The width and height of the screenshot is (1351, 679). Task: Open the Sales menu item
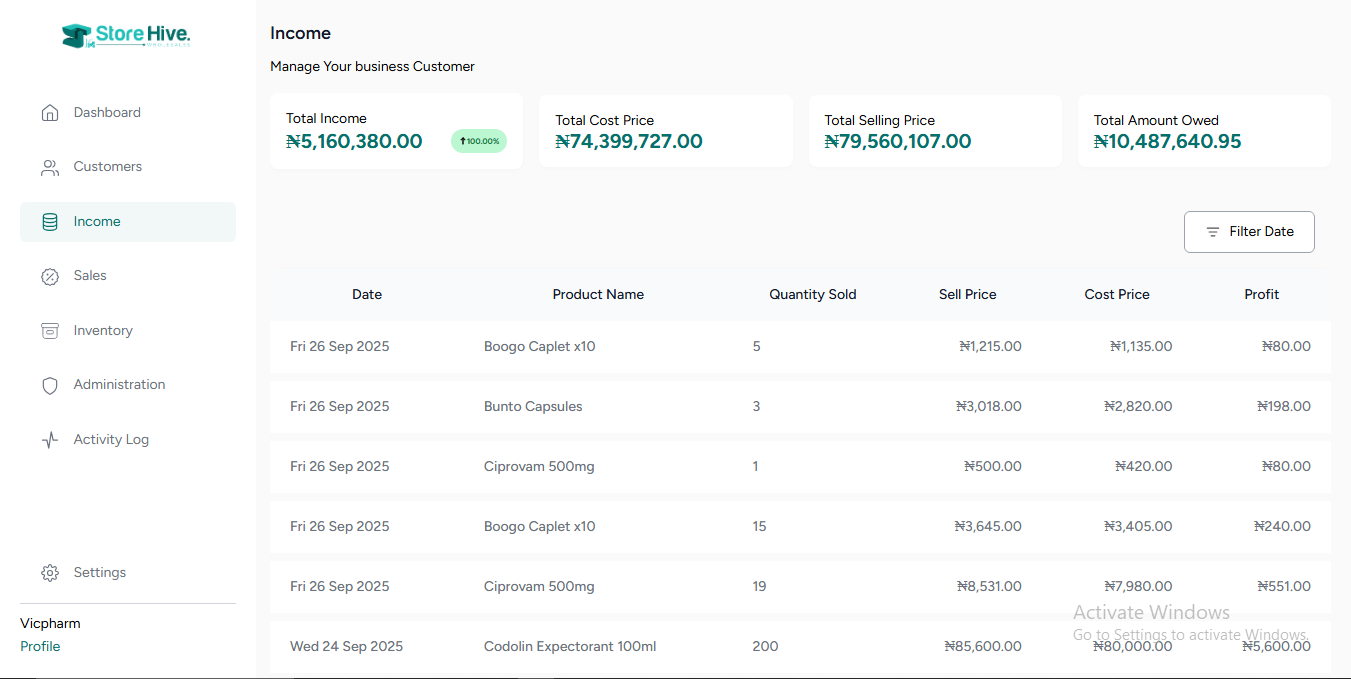click(90, 276)
